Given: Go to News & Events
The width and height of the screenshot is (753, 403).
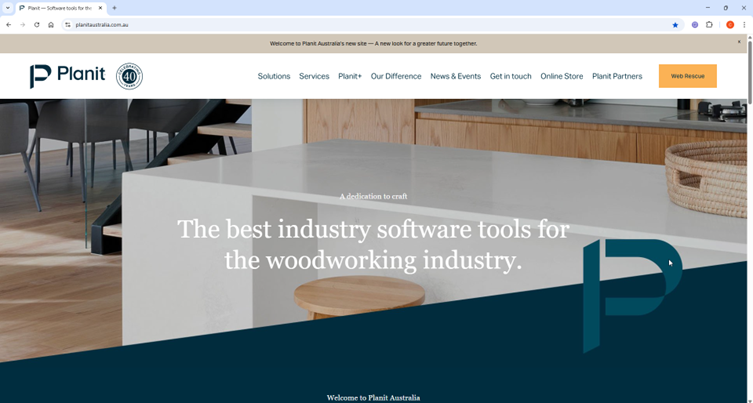Looking at the screenshot, I should click(x=455, y=76).
